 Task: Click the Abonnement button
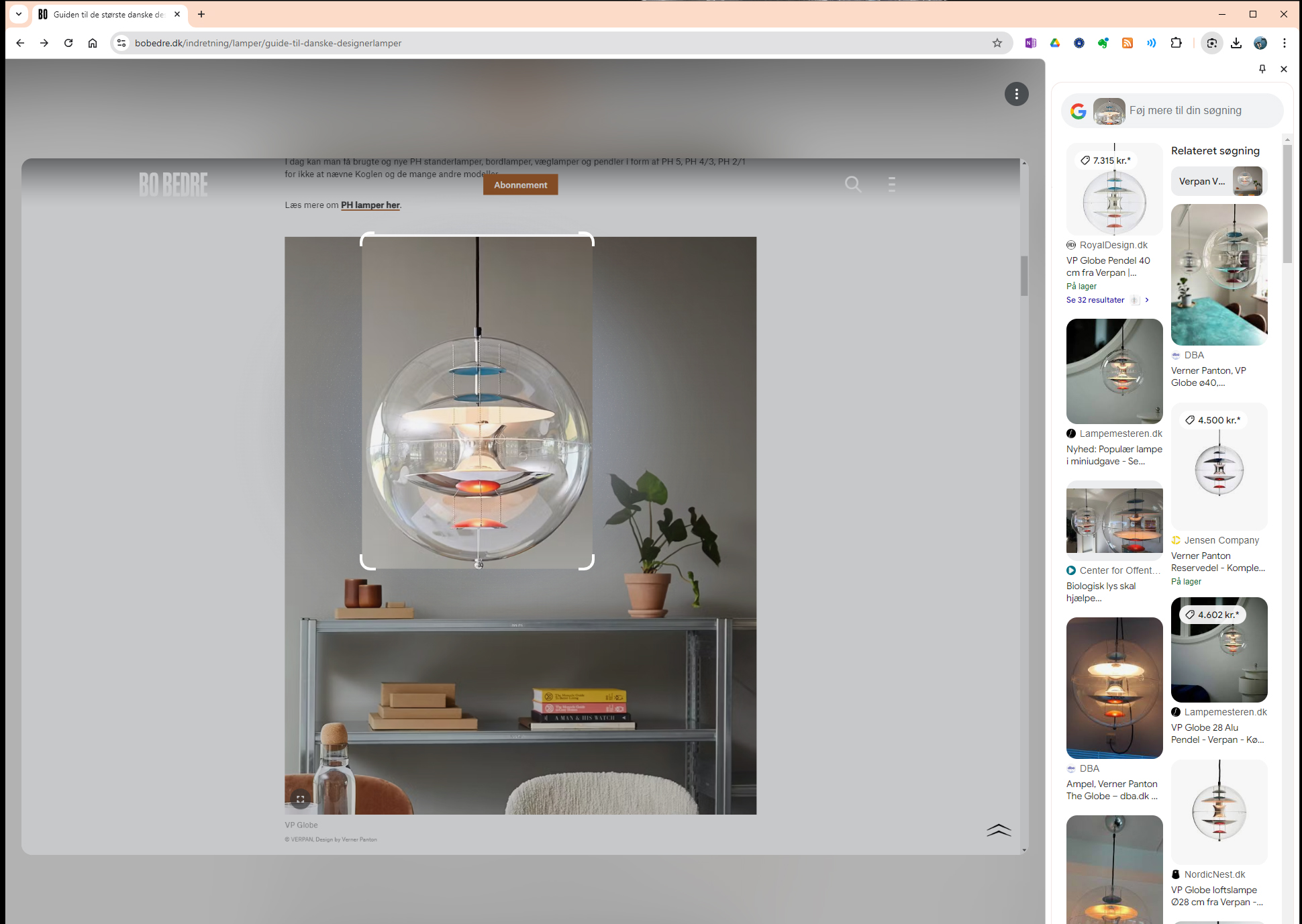pyautogui.click(x=520, y=185)
